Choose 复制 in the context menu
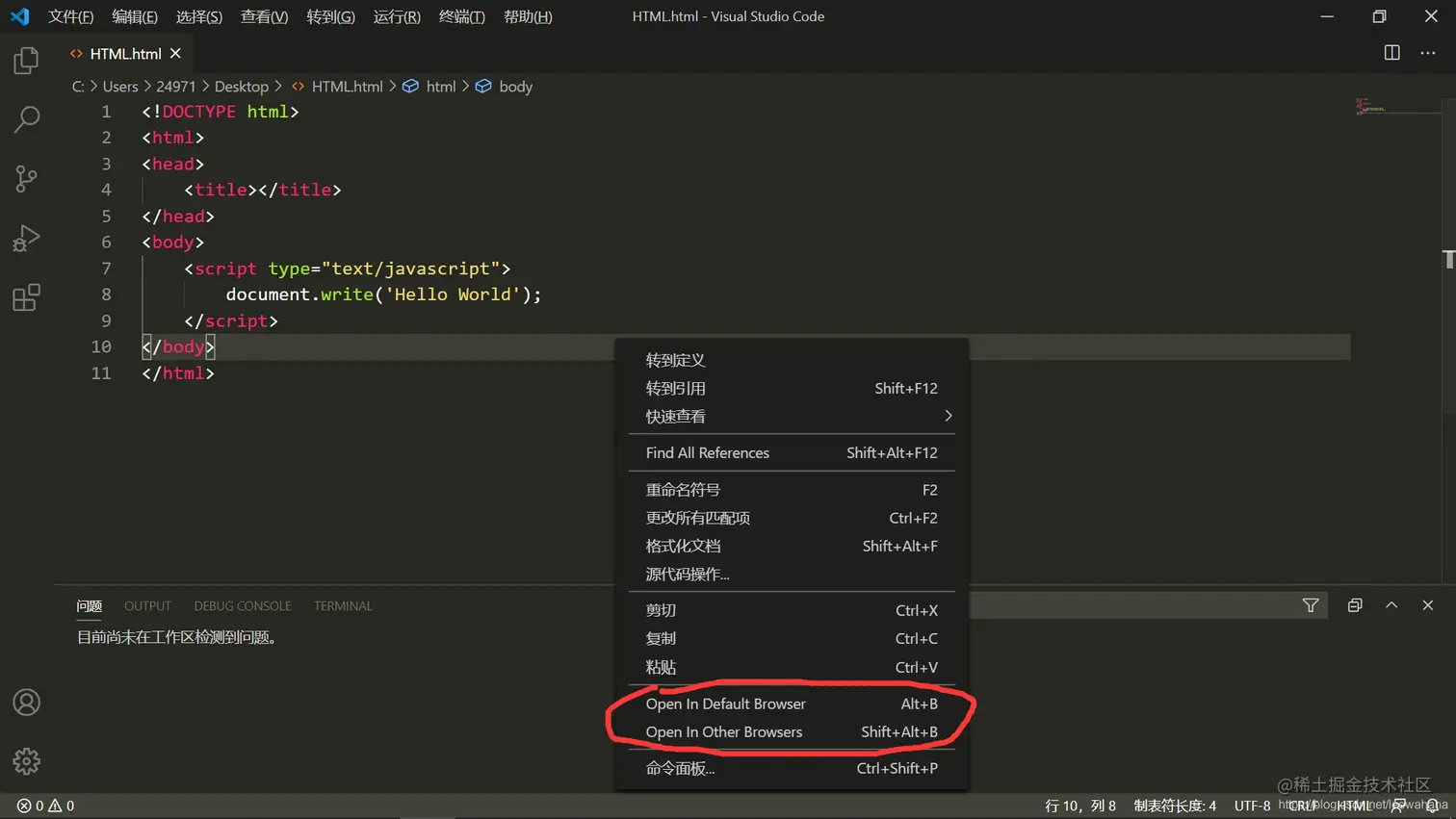This screenshot has width=1456, height=819. coord(792,638)
